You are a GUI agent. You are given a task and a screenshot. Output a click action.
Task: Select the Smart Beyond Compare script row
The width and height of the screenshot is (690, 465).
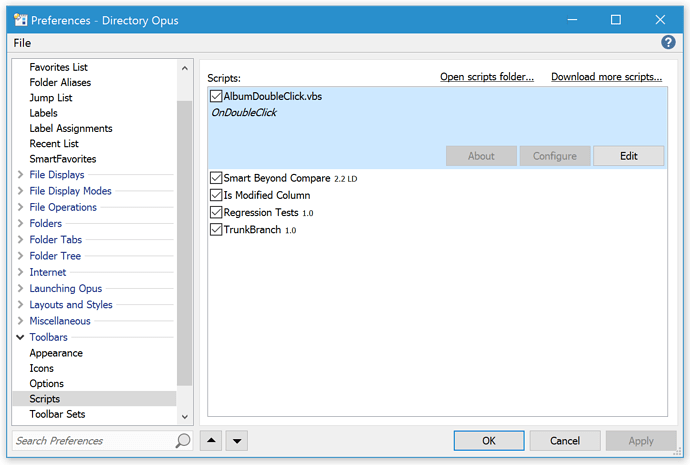(437, 178)
